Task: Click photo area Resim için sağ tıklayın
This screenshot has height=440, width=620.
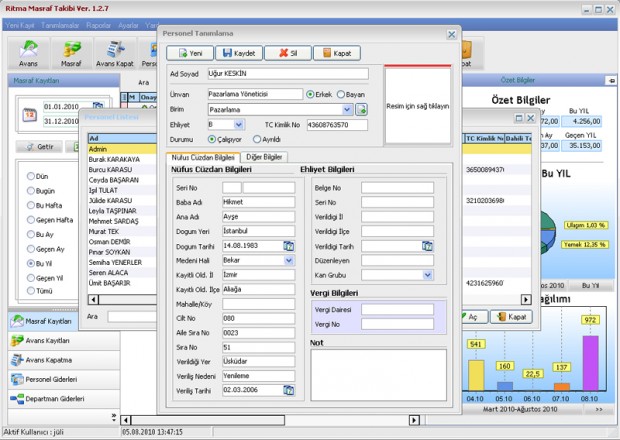Action: click(418, 106)
